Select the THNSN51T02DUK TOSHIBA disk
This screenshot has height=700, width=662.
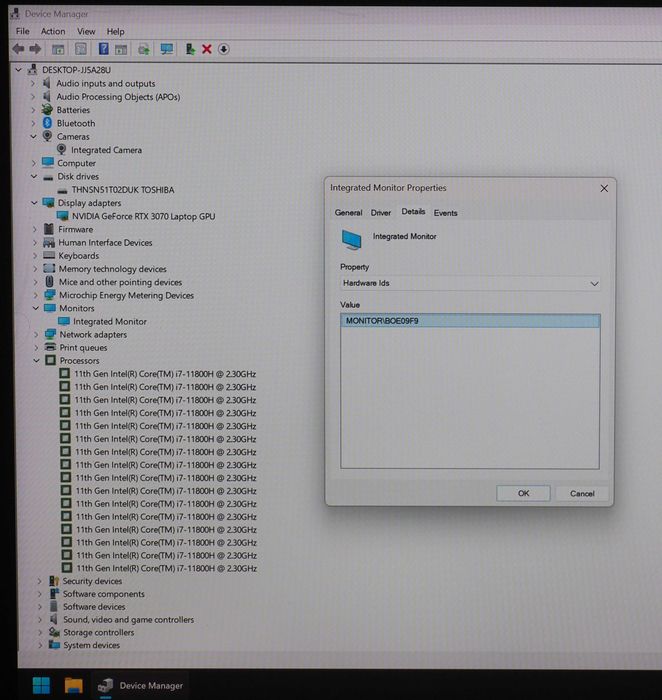123,190
